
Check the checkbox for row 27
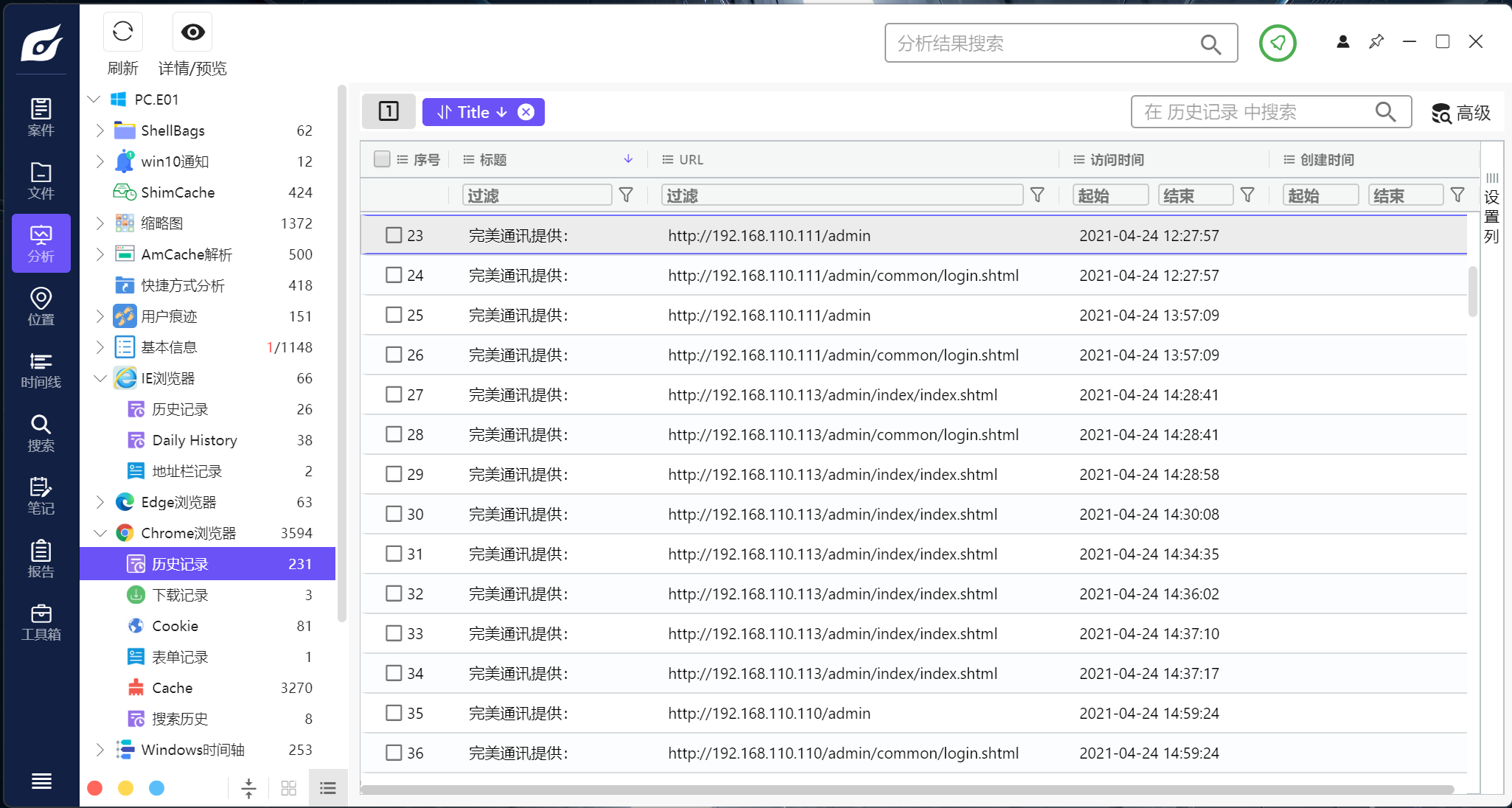394,394
